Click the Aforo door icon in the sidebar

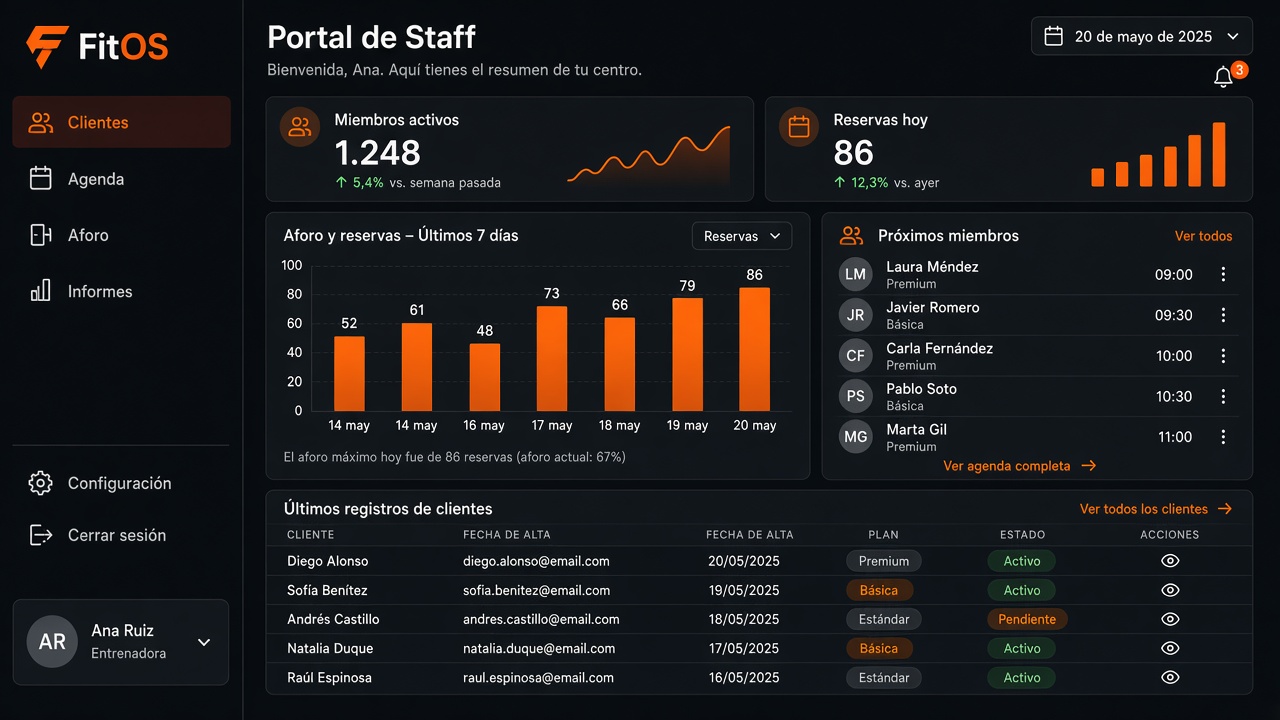[x=40, y=235]
